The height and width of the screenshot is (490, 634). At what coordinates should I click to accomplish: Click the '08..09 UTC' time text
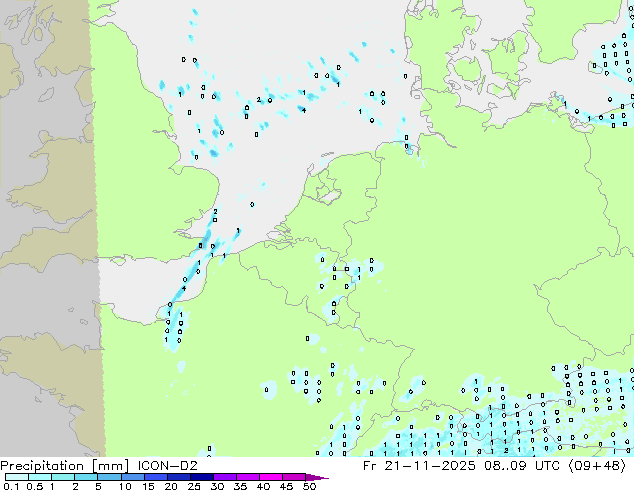(x=522, y=466)
